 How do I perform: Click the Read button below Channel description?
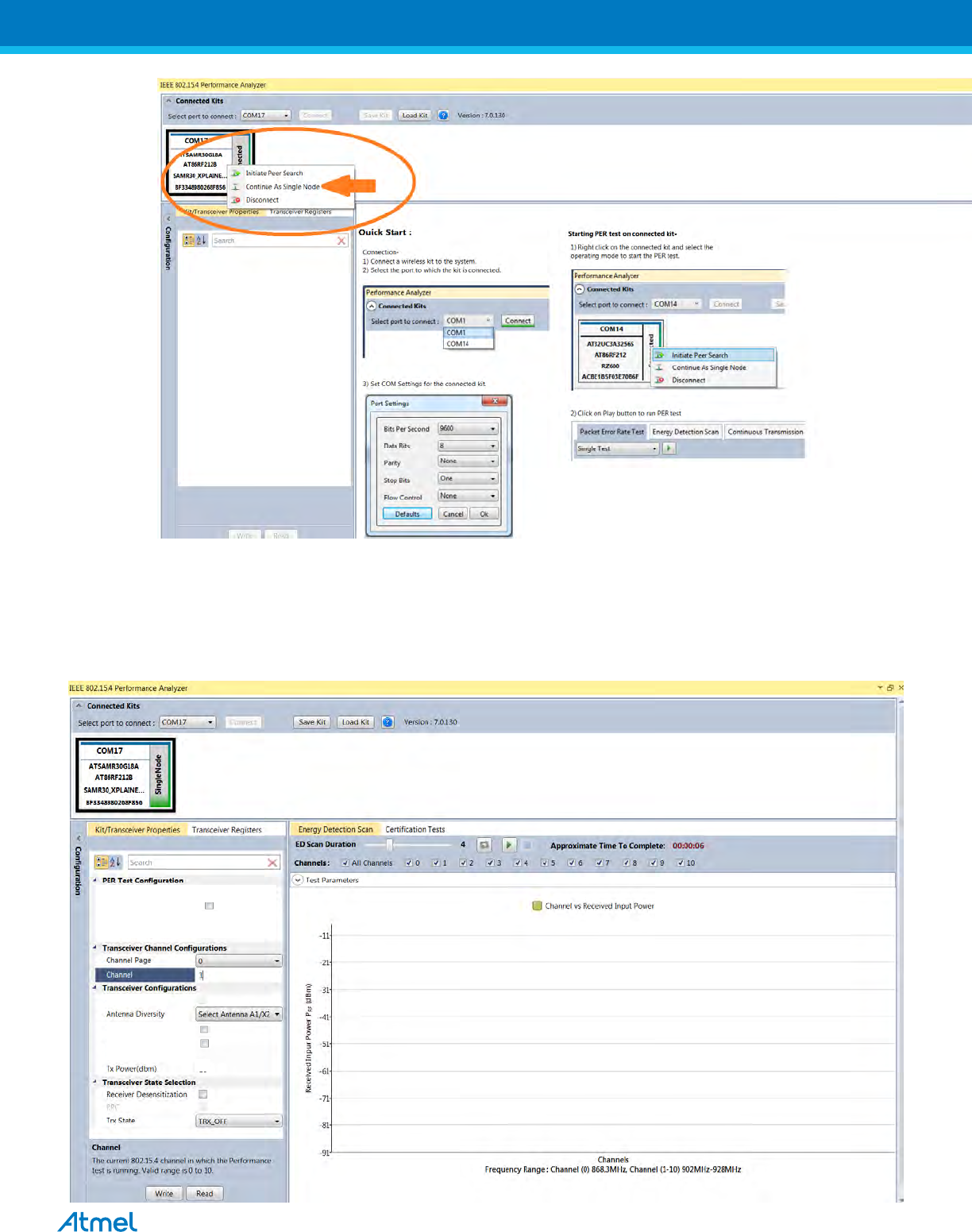(205, 1193)
